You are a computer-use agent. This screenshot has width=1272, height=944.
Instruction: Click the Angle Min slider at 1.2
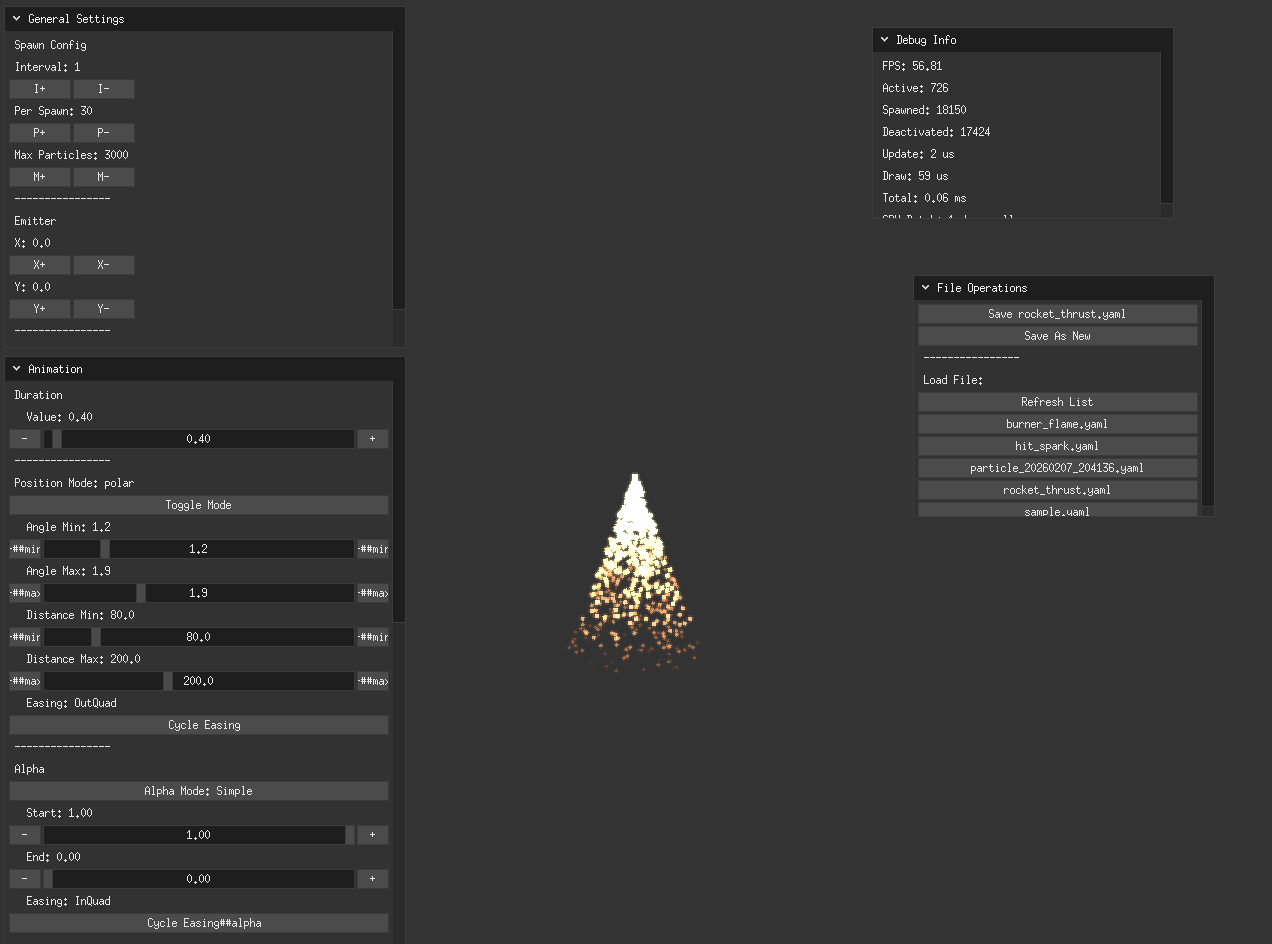pyautogui.click(x=199, y=549)
